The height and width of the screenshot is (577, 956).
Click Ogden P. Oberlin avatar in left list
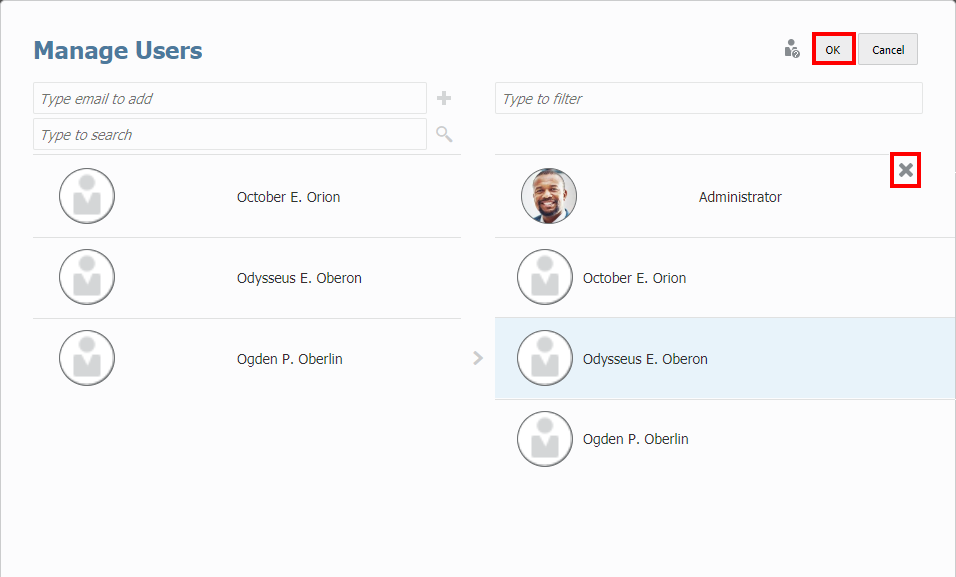pos(87,358)
